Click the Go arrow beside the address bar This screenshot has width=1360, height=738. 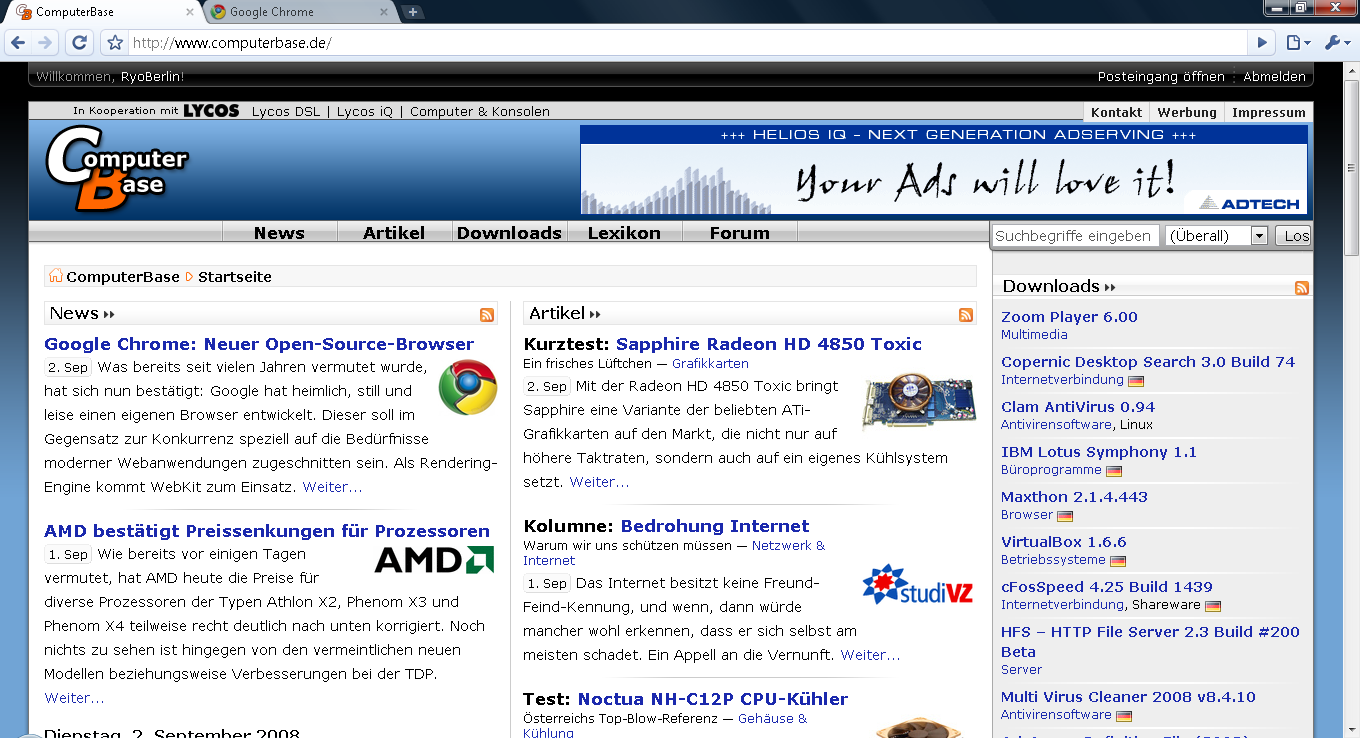[x=1262, y=43]
